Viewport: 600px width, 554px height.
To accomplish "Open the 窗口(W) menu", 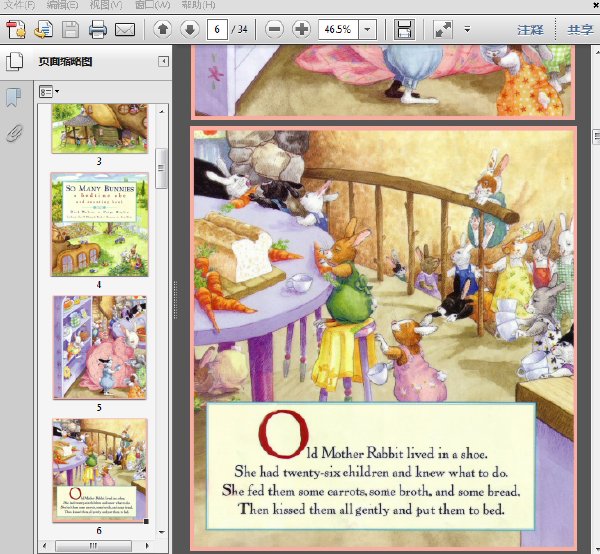I will [153, 5].
